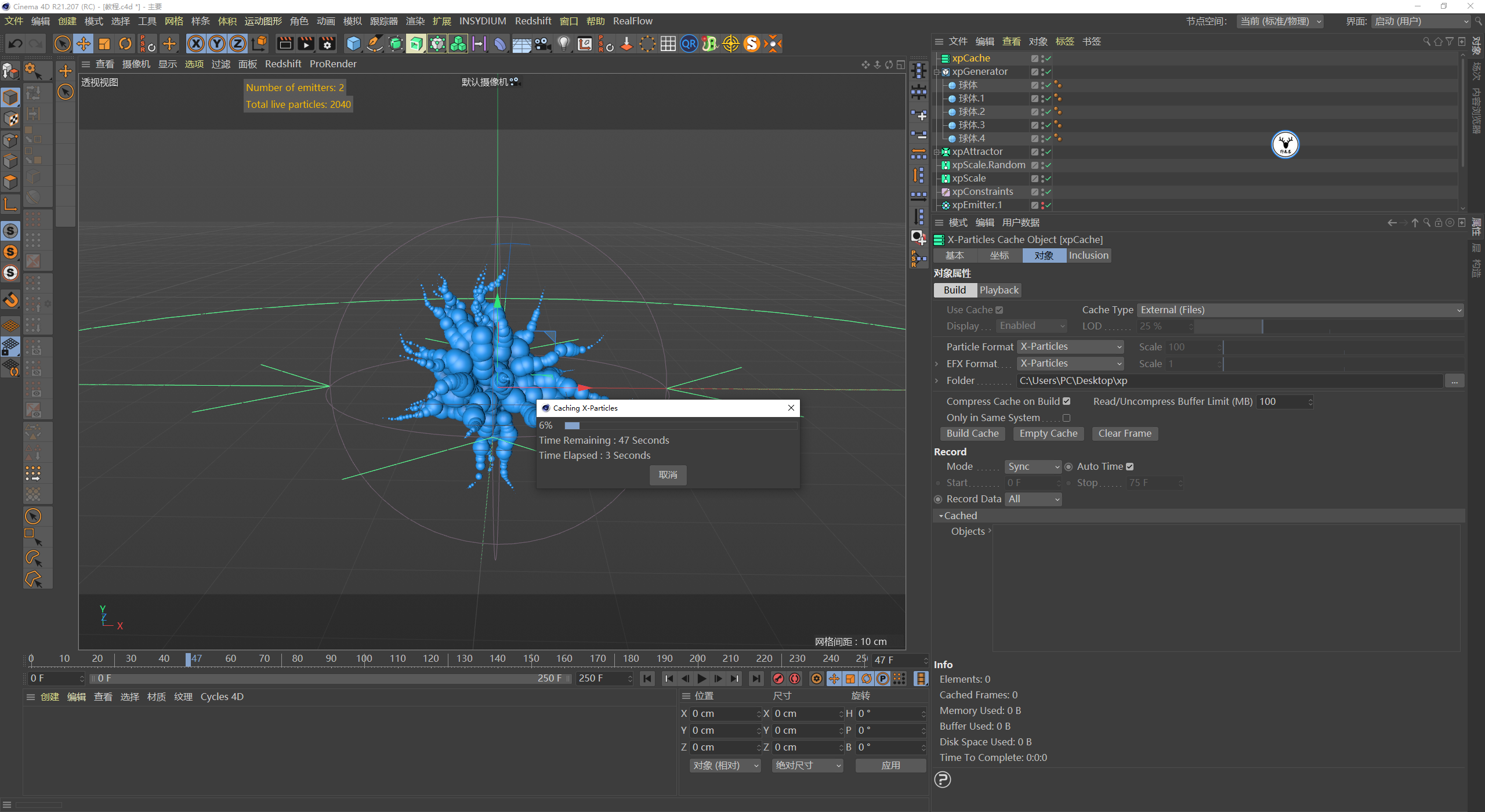Open the Cache Type dropdown

1300,310
